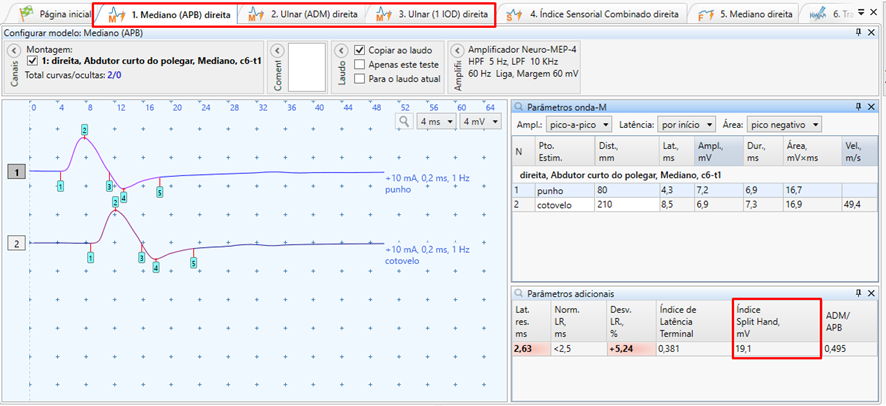Uncheck 'Copiar ao laudo'
886x406 pixels.
coord(359,50)
